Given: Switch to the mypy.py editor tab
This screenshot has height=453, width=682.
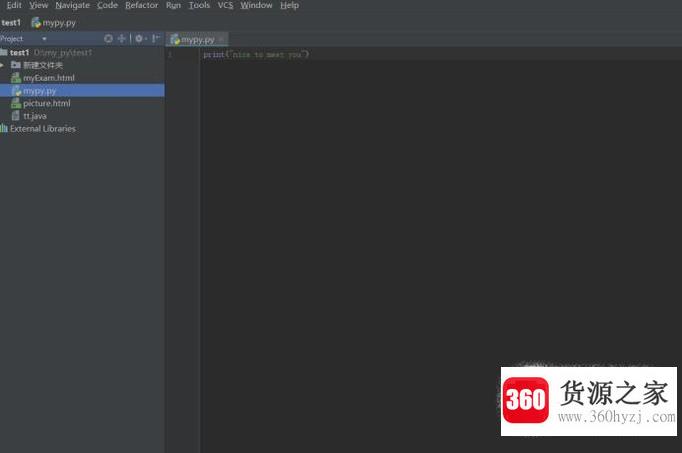Looking at the screenshot, I should point(197,40).
